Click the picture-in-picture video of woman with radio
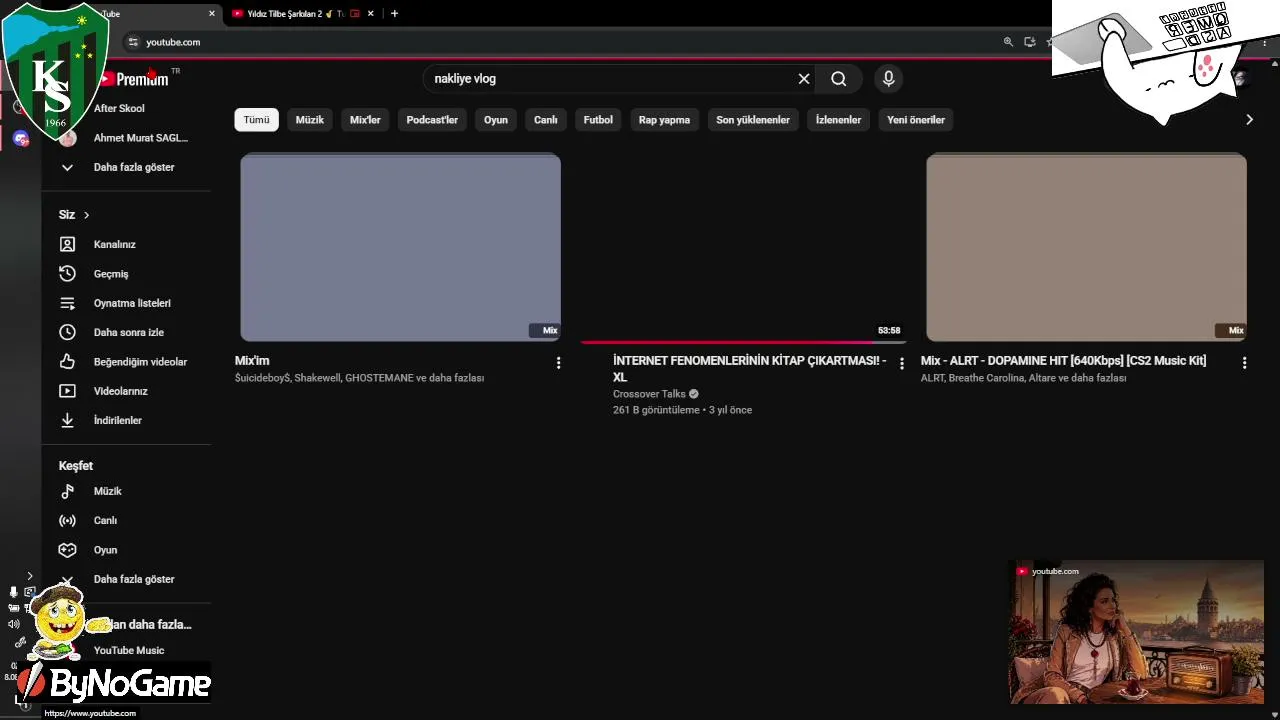The width and height of the screenshot is (1280, 720). pyautogui.click(x=1137, y=632)
